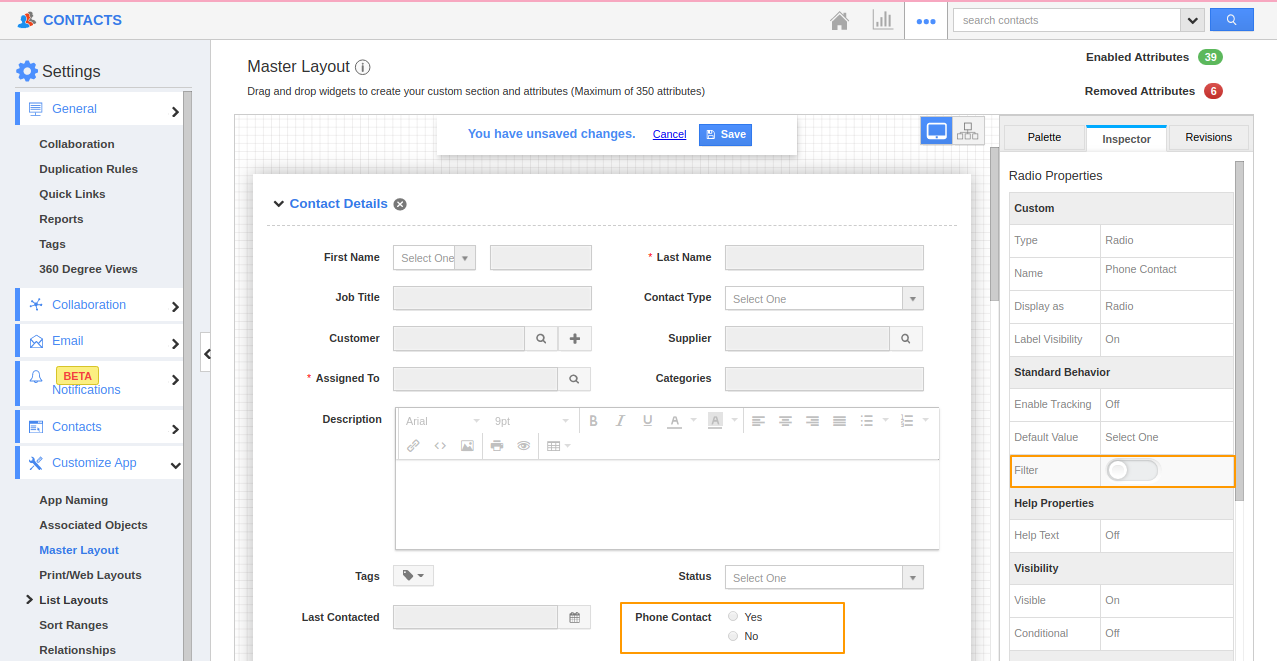Image resolution: width=1277 pixels, height=661 pixels.
Task: Open the Status dropdown
Action: (824, 578)
